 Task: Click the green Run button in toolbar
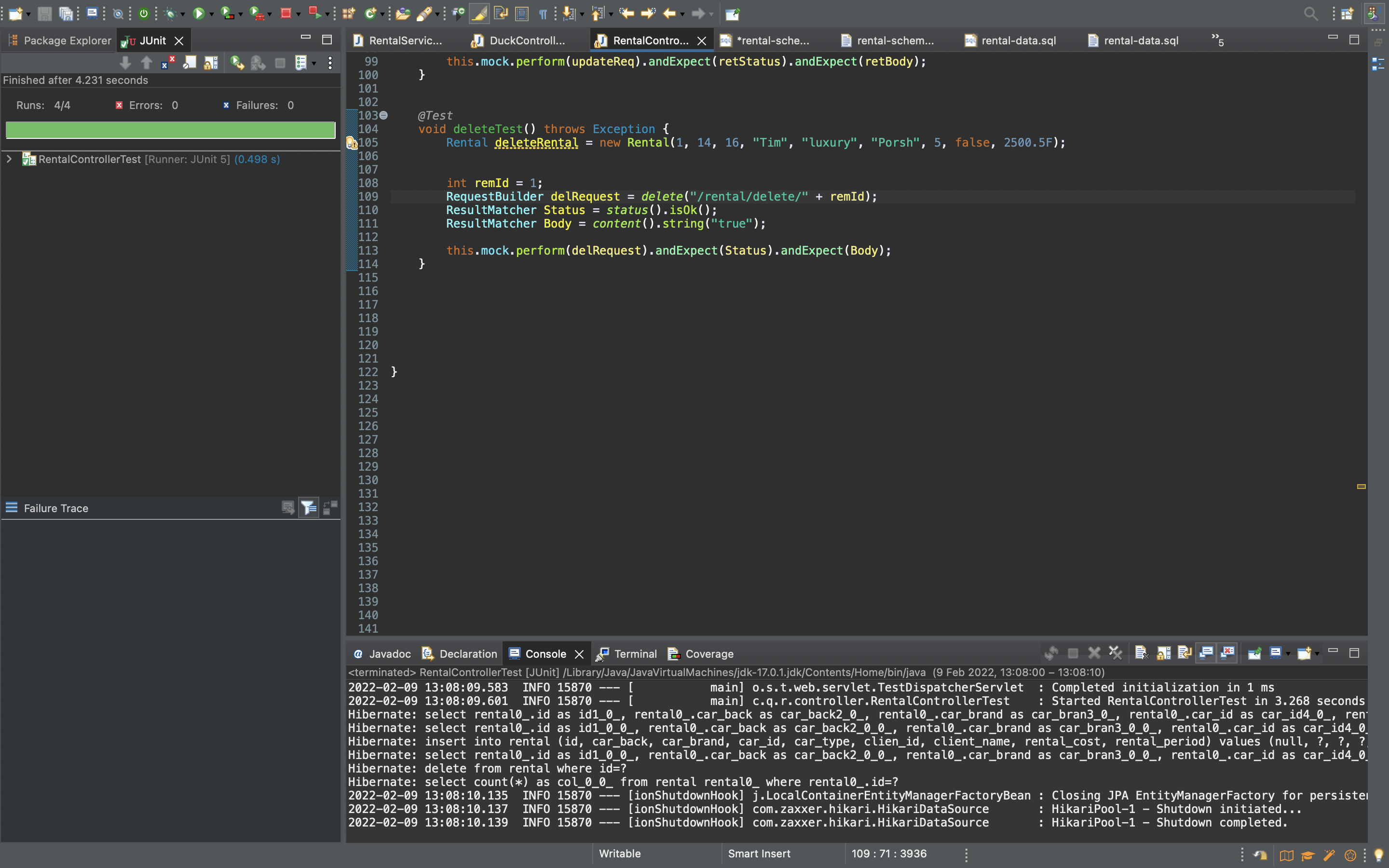pyautogui.click(x=199, y=13)
